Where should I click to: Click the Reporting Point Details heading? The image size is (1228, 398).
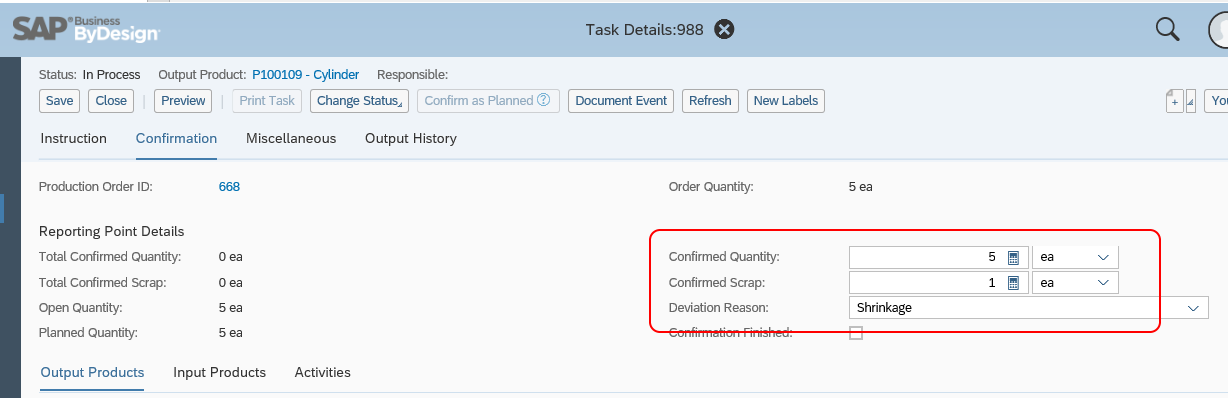(x=111, y=231)
